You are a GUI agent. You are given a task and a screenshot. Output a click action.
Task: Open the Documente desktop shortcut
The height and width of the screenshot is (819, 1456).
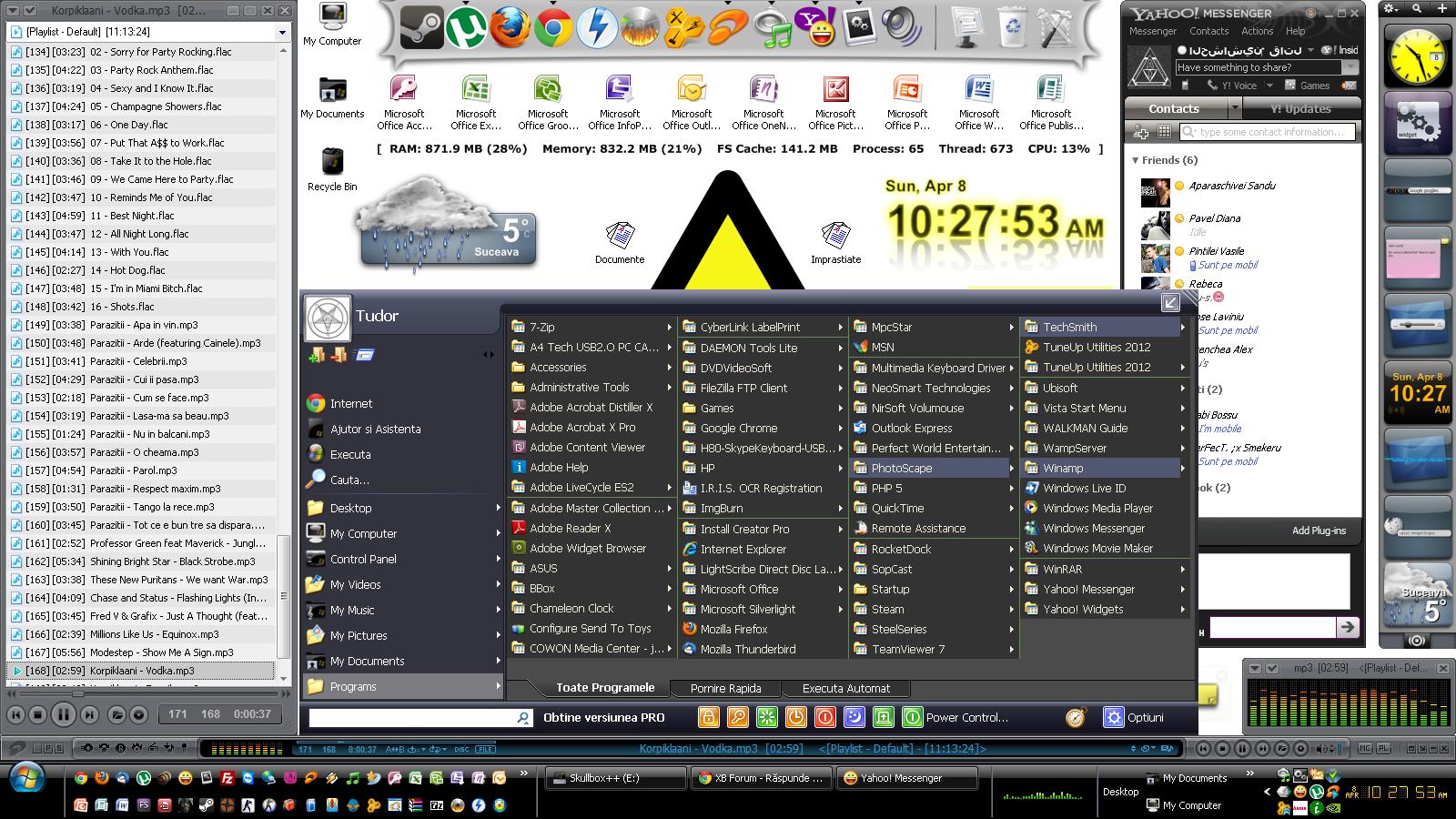tap(620, 243)
